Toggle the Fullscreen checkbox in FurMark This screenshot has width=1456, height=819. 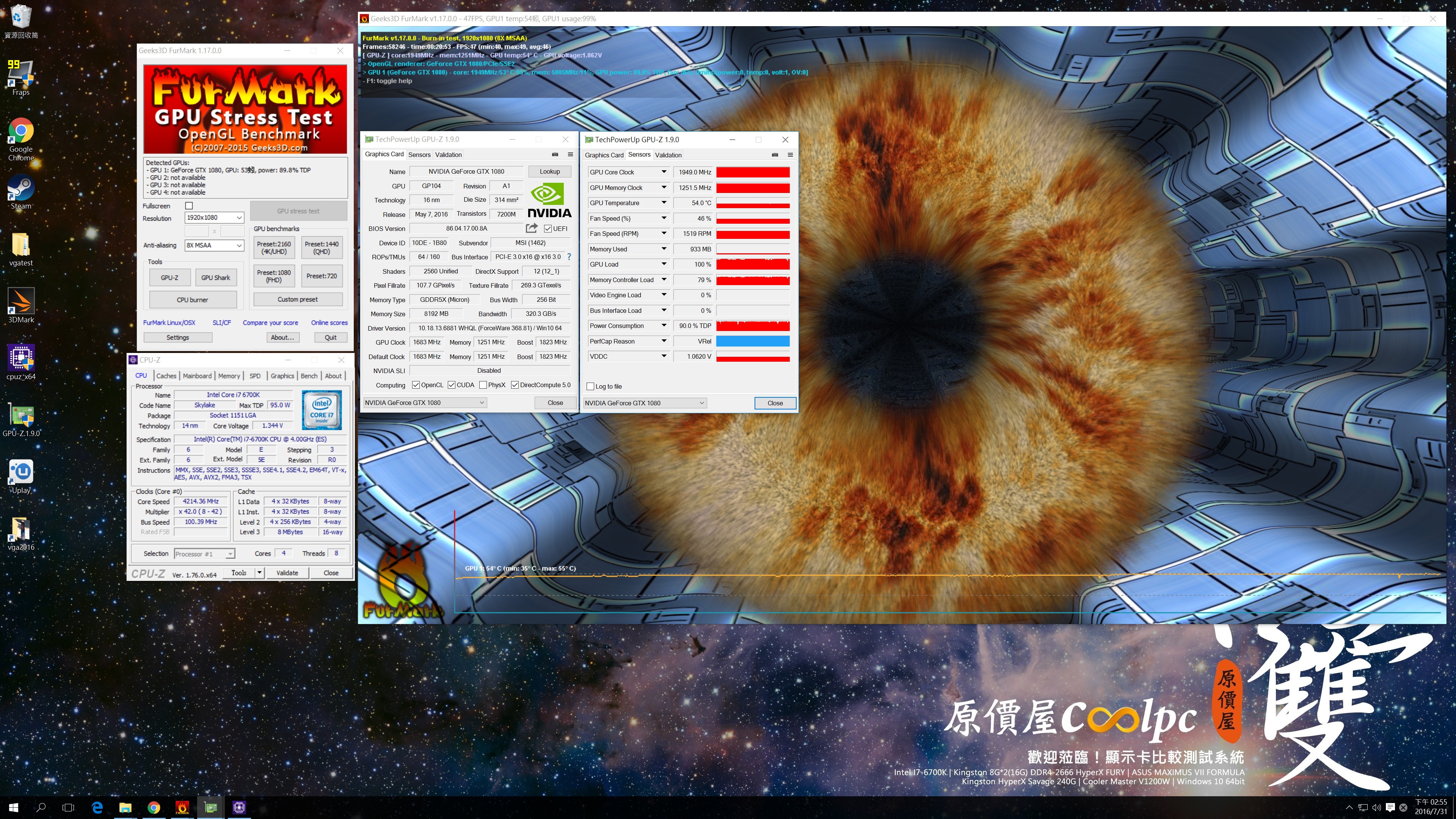click(x=189, y=206)
